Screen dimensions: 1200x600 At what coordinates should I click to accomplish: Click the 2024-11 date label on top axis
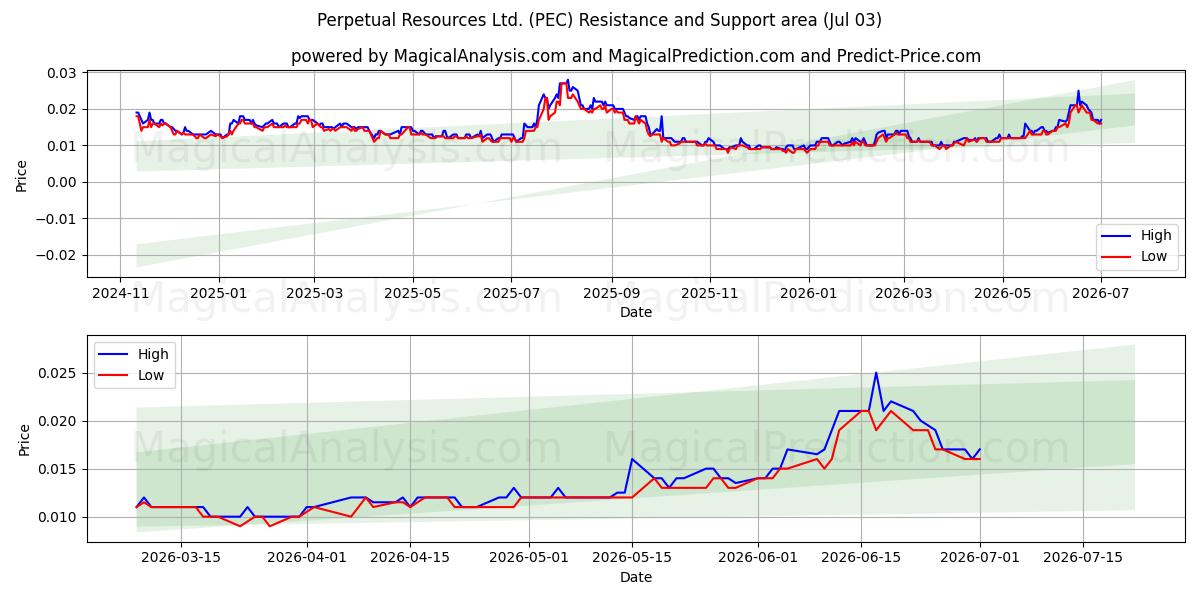point(120,294)
